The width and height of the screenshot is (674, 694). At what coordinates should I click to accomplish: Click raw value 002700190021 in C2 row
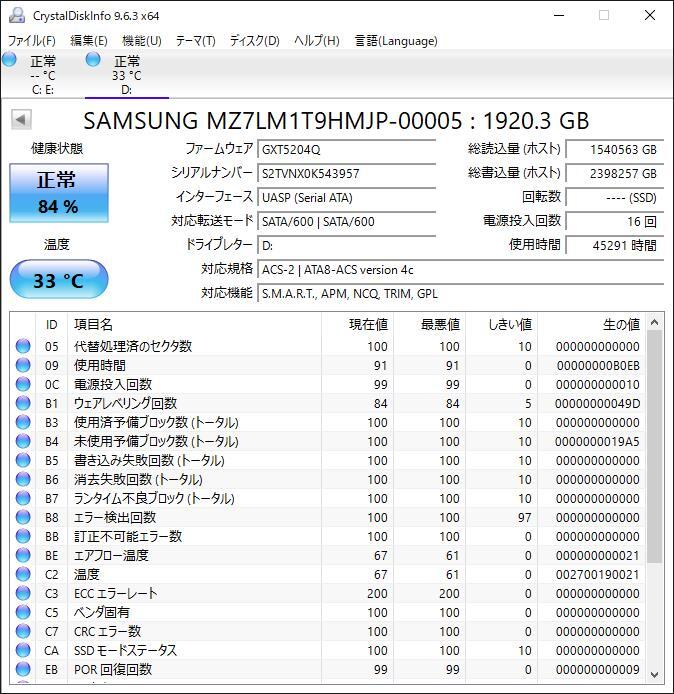click(598, 574)
